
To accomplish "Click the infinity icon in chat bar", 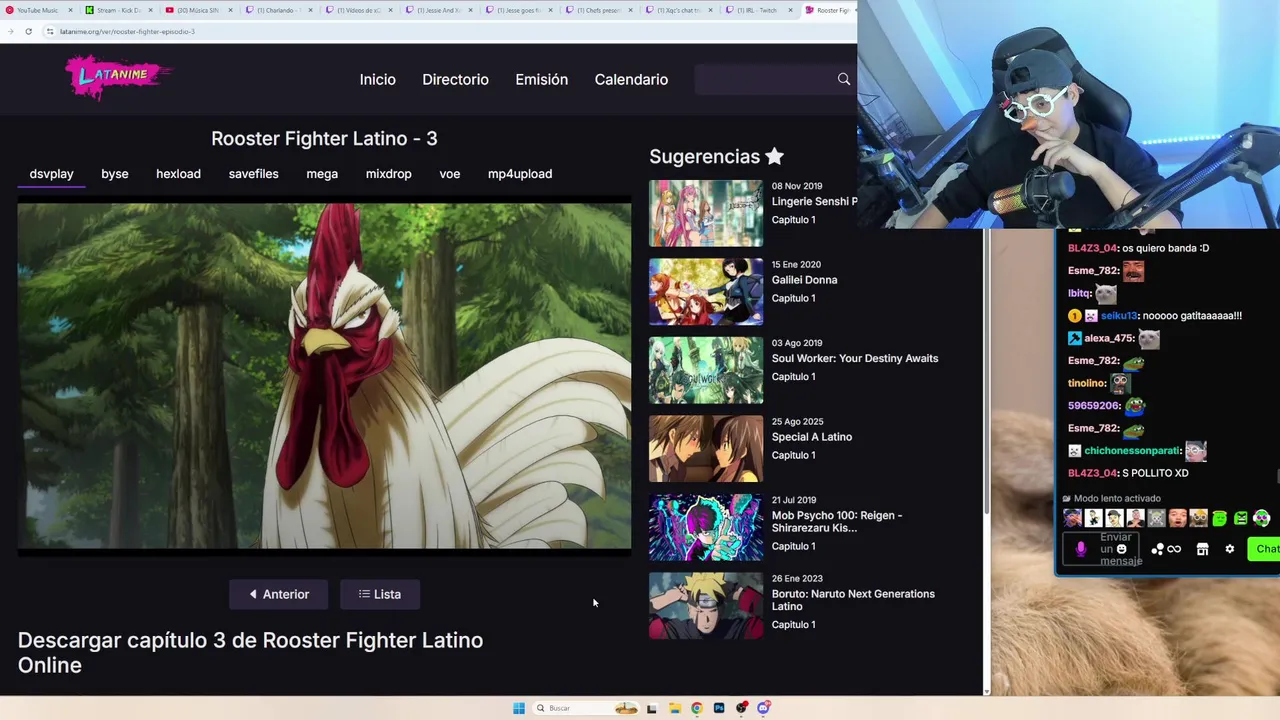I will pyautogui.click(x=1174, y=549).
